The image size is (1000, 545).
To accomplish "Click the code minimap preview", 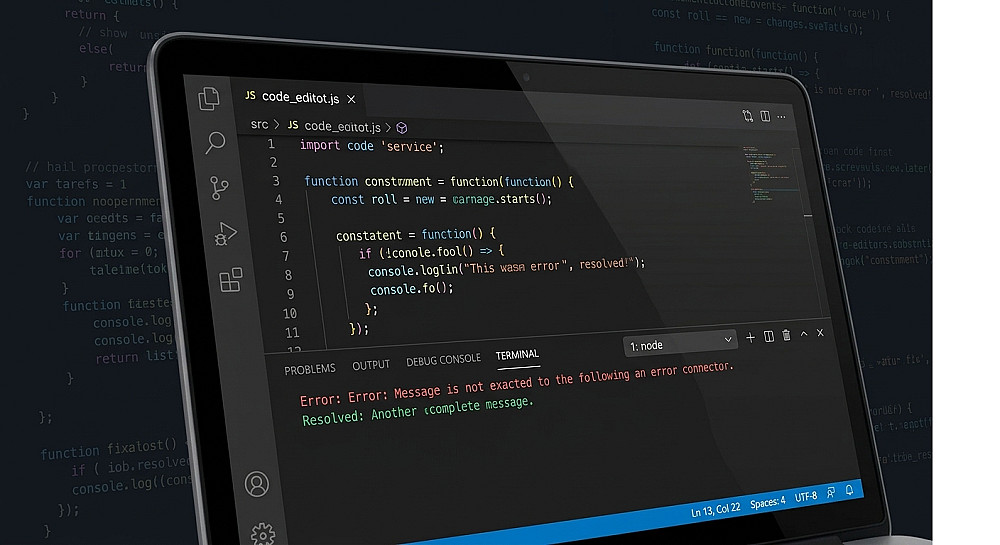I will (x=768, y=173).
